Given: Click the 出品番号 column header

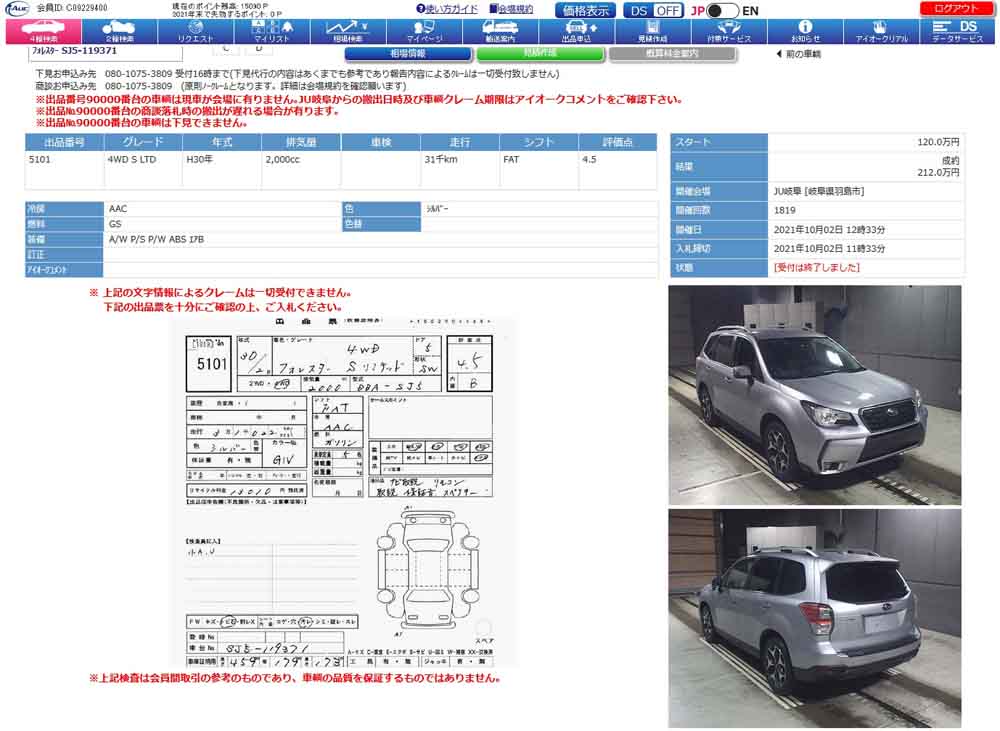Looking at the screenshot, I should click(x=64, y=142).
